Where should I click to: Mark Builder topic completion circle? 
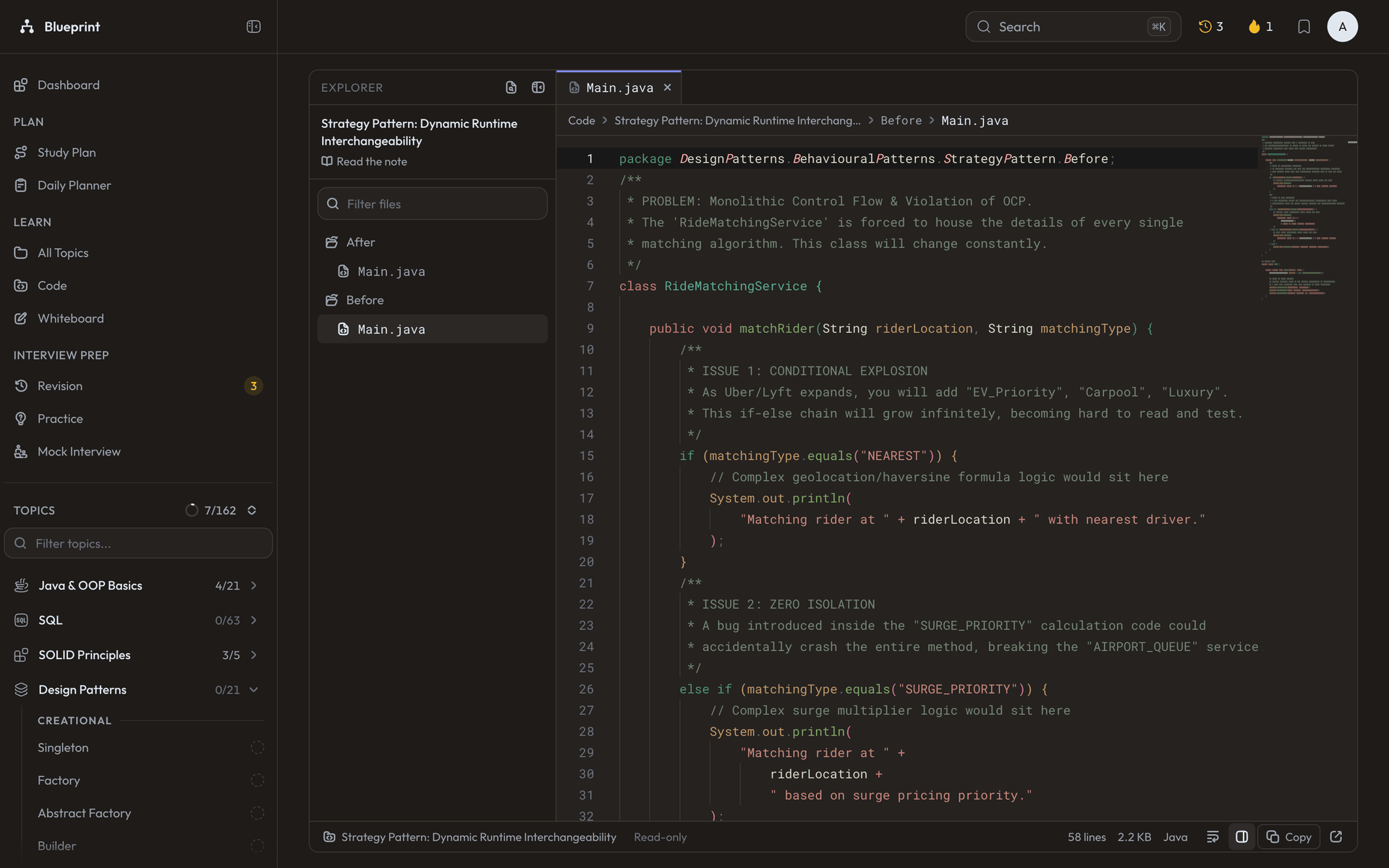point(258,846)
